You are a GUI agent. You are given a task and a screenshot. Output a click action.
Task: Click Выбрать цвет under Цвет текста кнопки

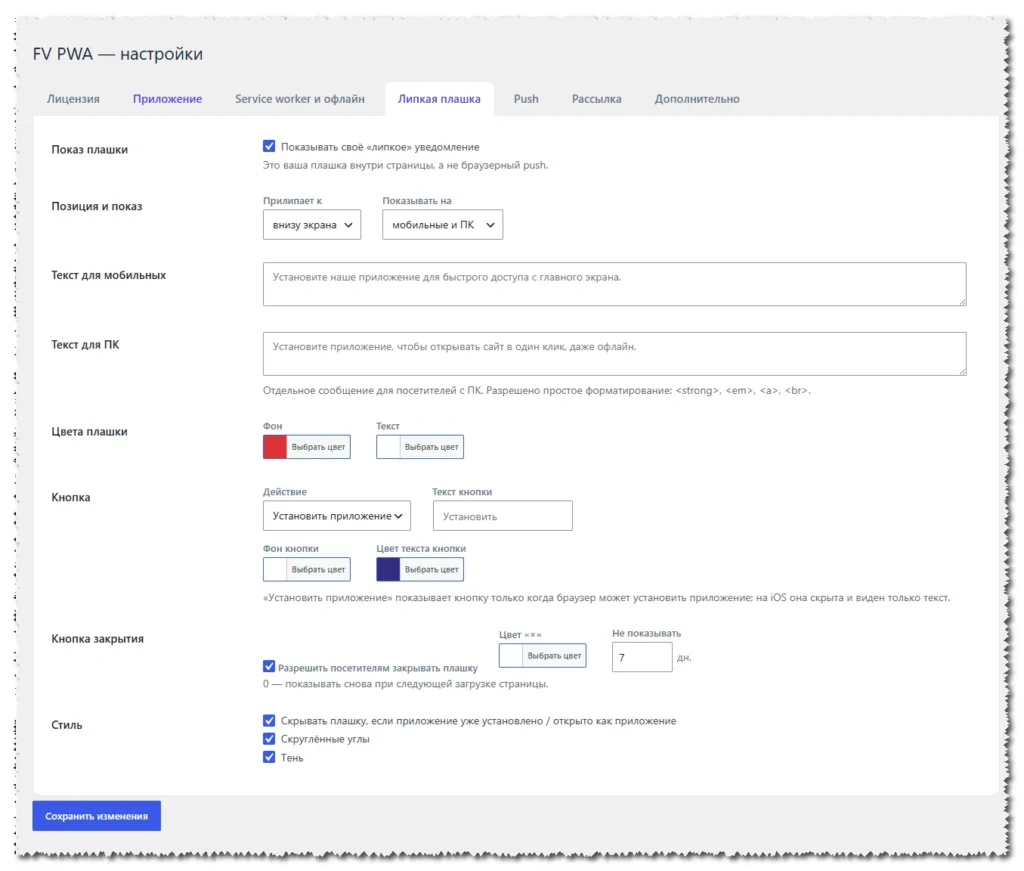[x=431, y=569]
